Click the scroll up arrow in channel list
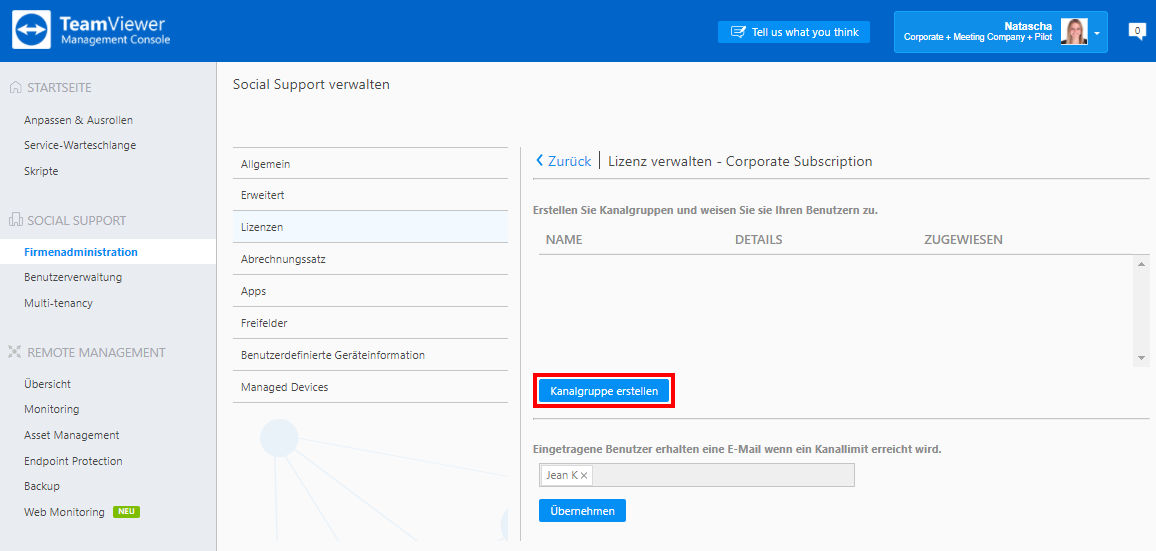This screenshot has width=1156, height=551. 1142,264
